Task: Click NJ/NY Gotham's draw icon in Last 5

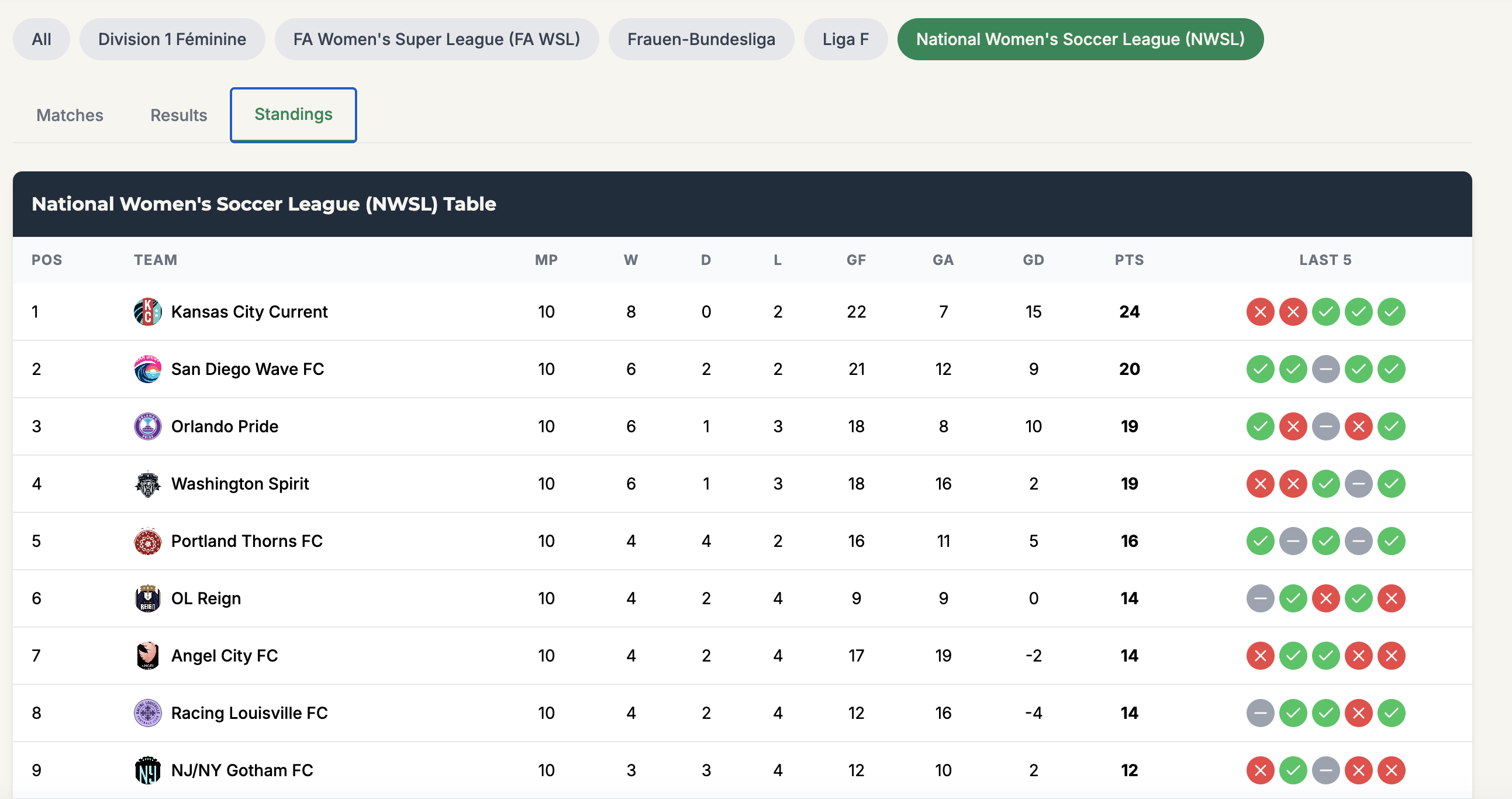Action: pos(1326,771)
